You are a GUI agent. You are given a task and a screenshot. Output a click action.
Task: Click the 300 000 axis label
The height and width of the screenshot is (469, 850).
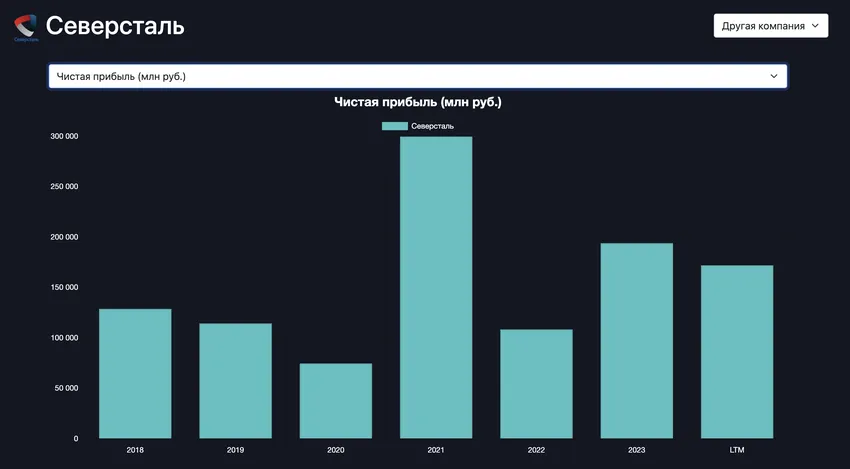tap(65, 136)
